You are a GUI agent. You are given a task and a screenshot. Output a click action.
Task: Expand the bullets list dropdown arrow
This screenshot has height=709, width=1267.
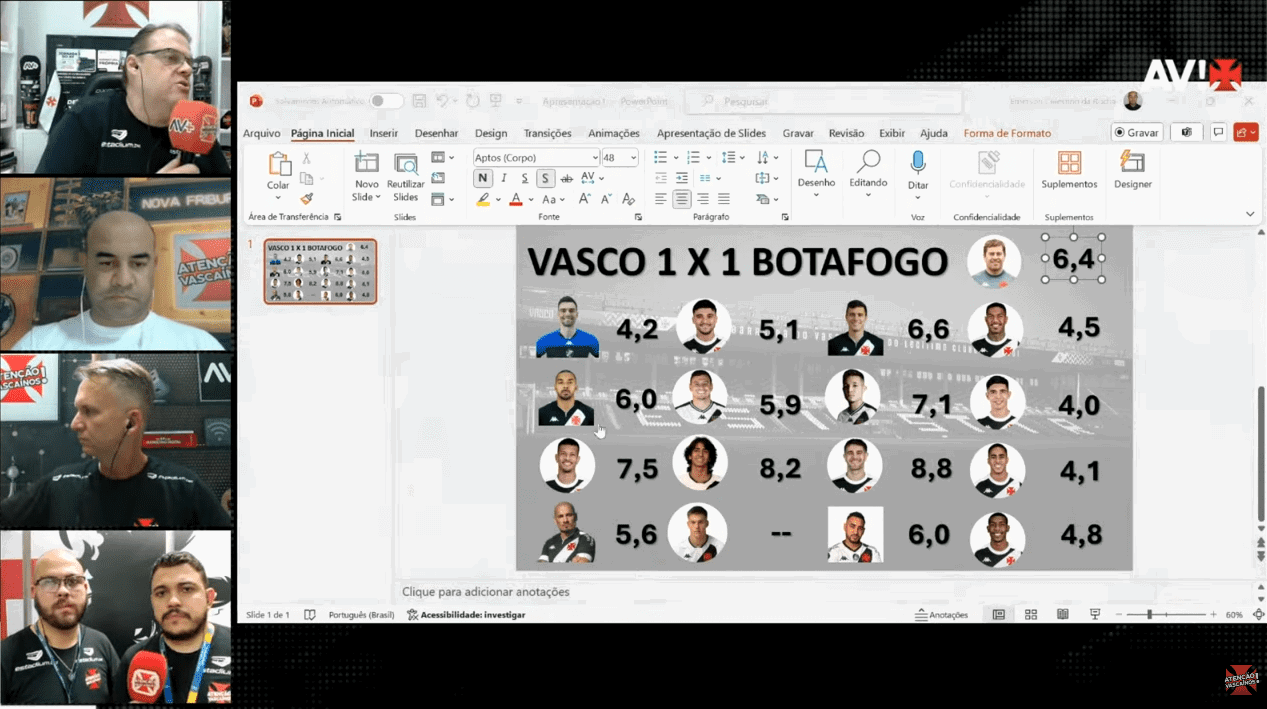click(677, 158)
